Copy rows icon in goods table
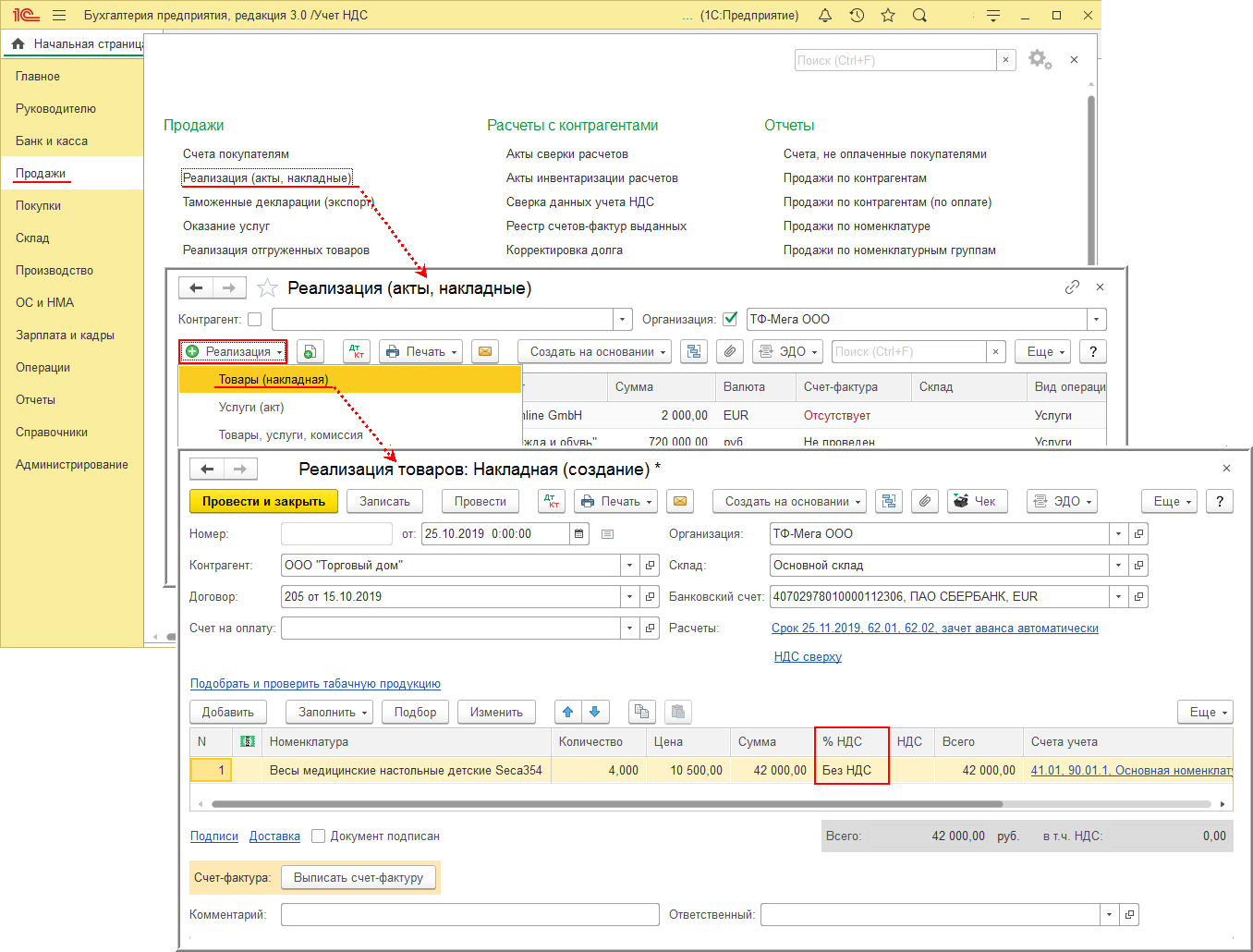 [641, 712]
